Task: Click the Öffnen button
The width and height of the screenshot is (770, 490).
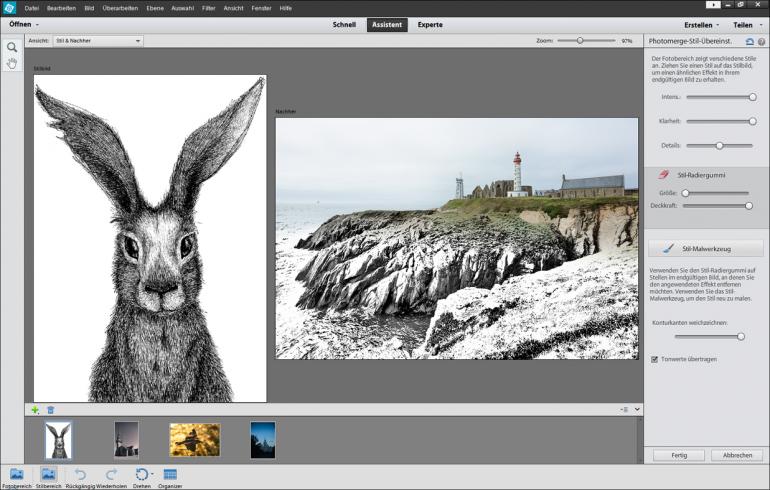Action: pos(20,25)
